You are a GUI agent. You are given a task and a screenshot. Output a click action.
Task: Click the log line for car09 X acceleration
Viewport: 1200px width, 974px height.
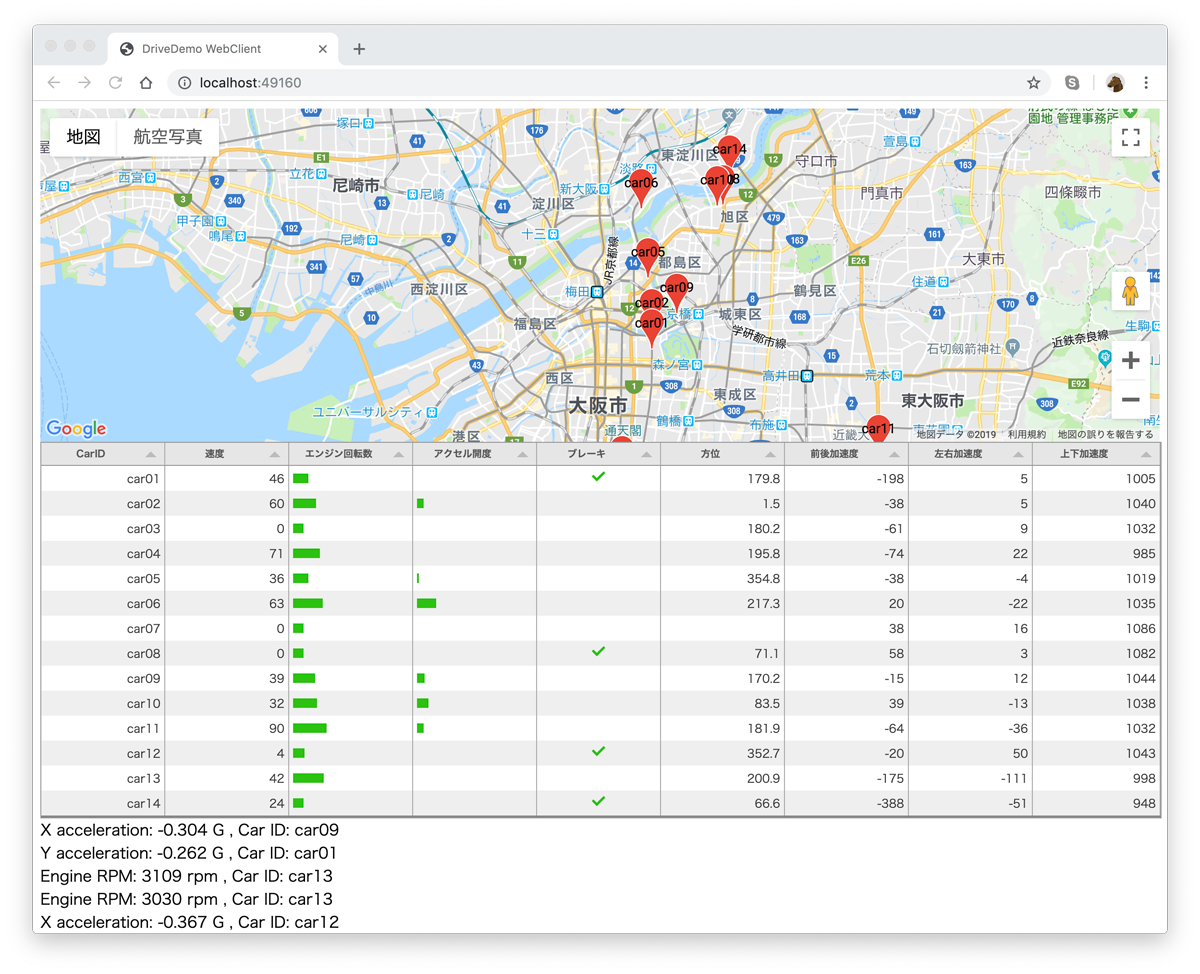click(190, 829)
